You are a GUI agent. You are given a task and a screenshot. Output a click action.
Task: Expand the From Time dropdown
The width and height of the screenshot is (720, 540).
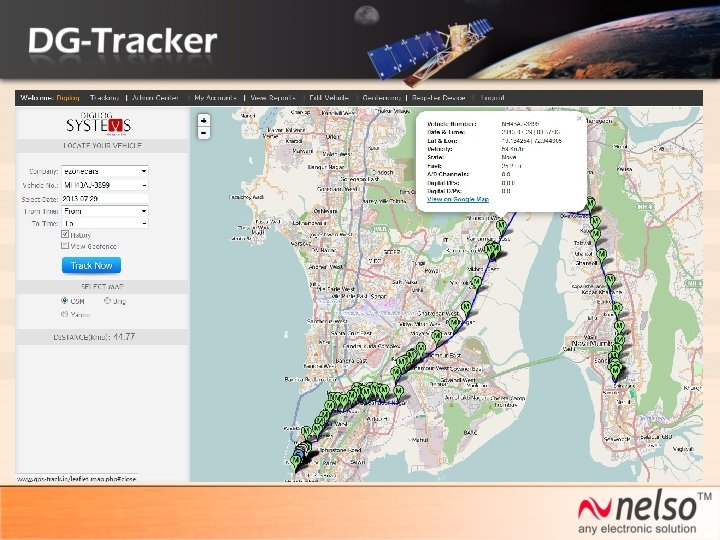(105, 211)
